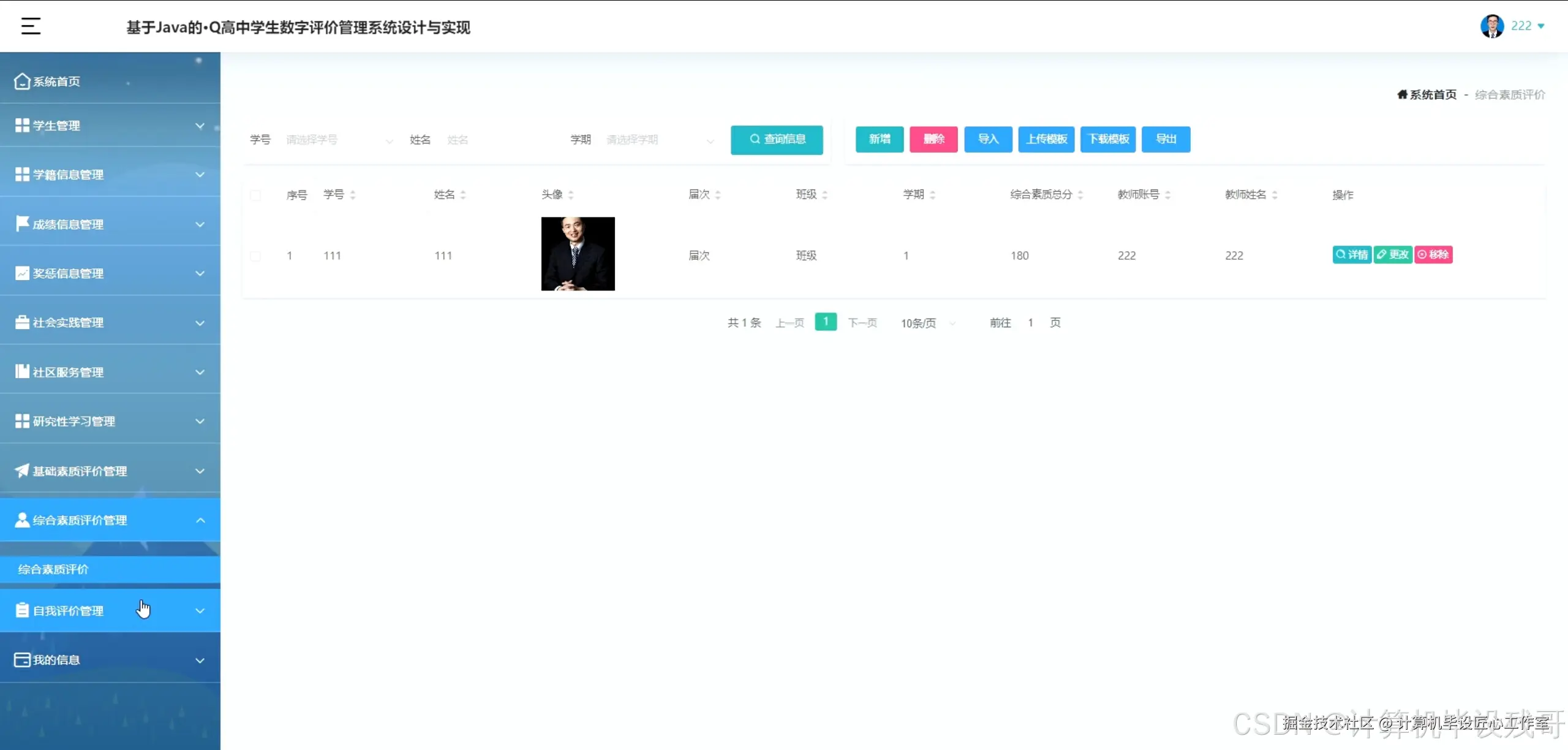Click the clipboard icon for 自我评价管理
The height and width of the screenshot is (750, 1568).
tap(22, 610)
